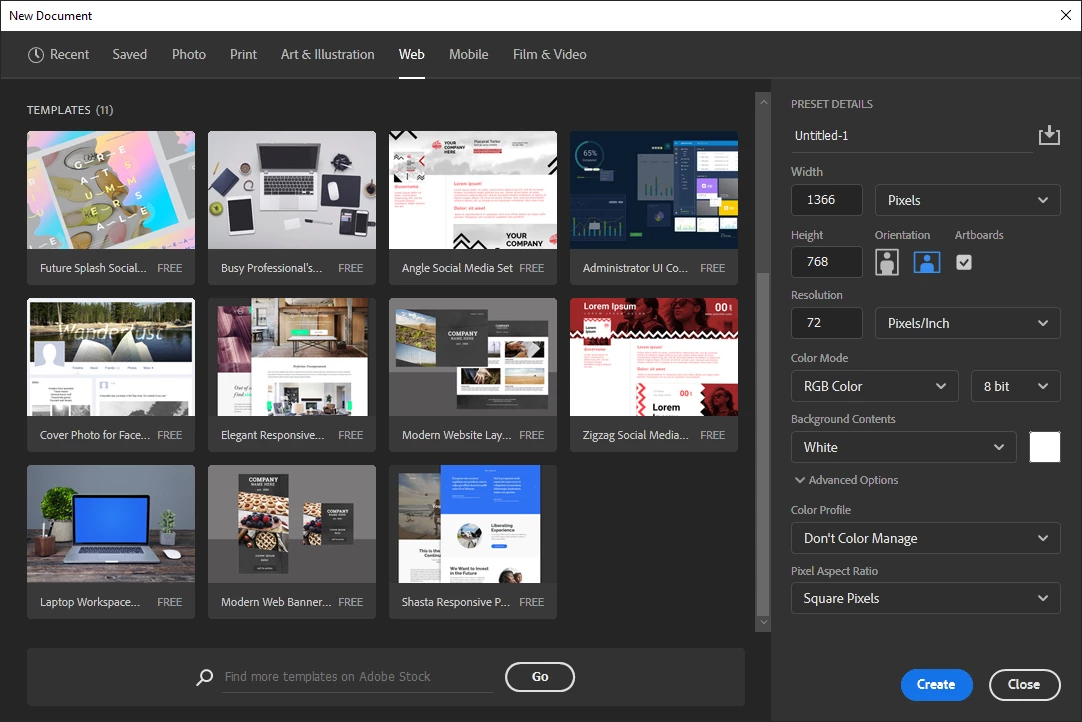Switch to the Saved tab
Image resolution: width=1082 pixels, height=722 pixels.
click(x=130, y=55)
